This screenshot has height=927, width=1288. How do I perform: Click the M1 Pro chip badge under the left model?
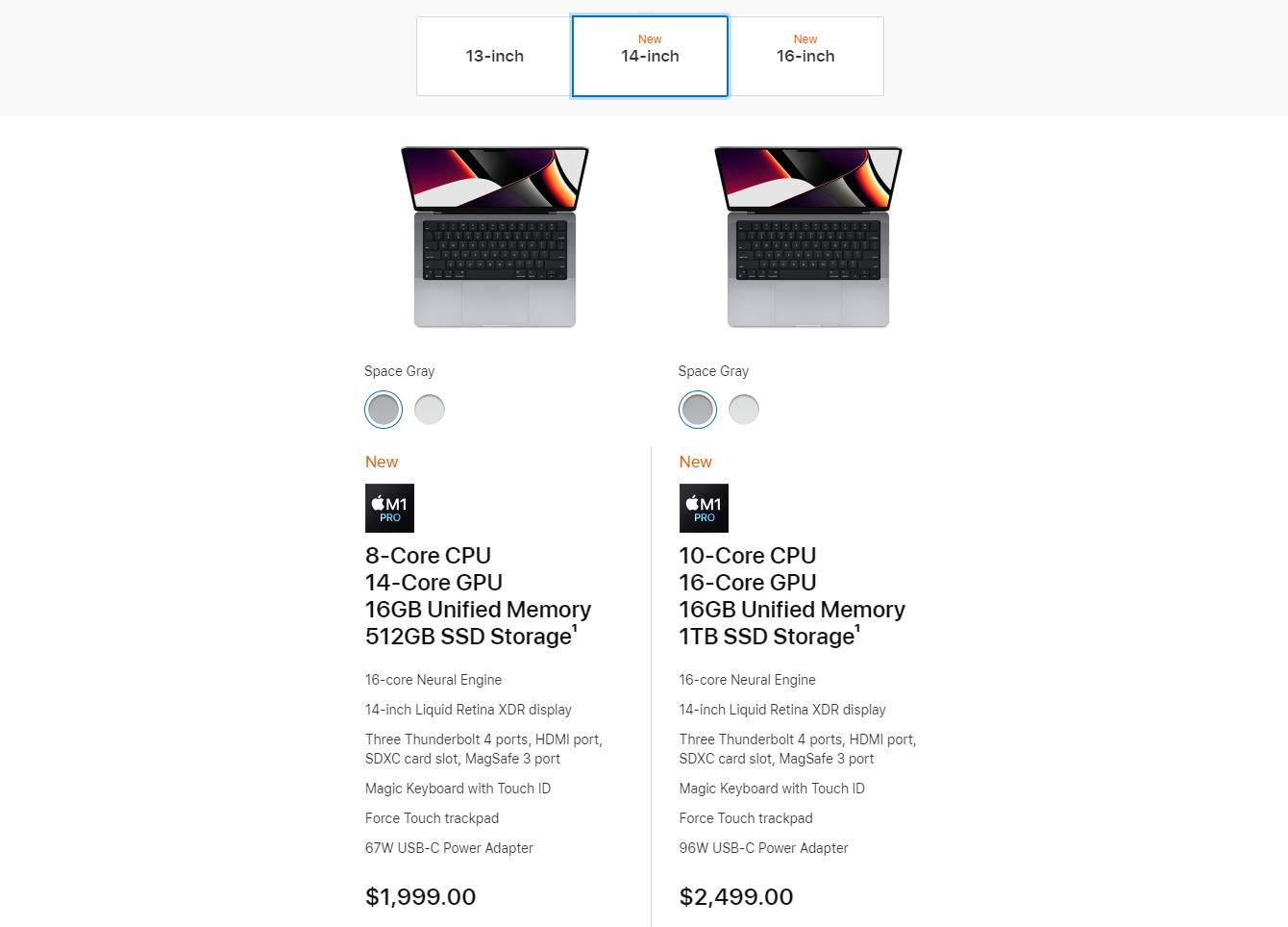pos(388,508)
